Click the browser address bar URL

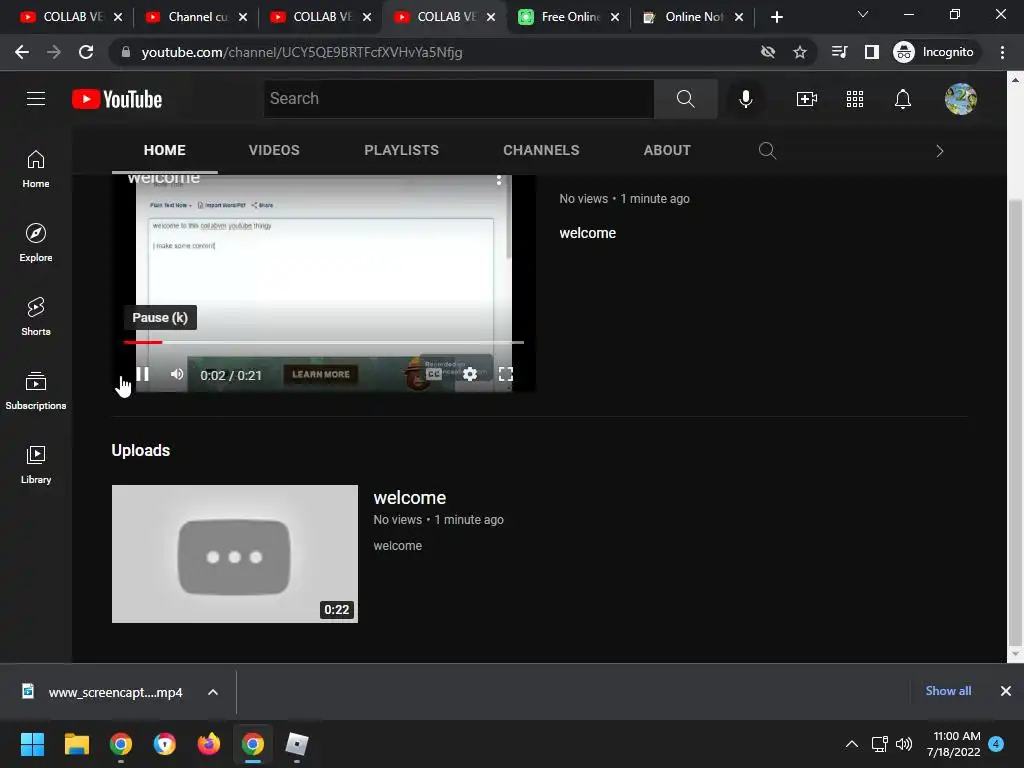coord(302,52)
